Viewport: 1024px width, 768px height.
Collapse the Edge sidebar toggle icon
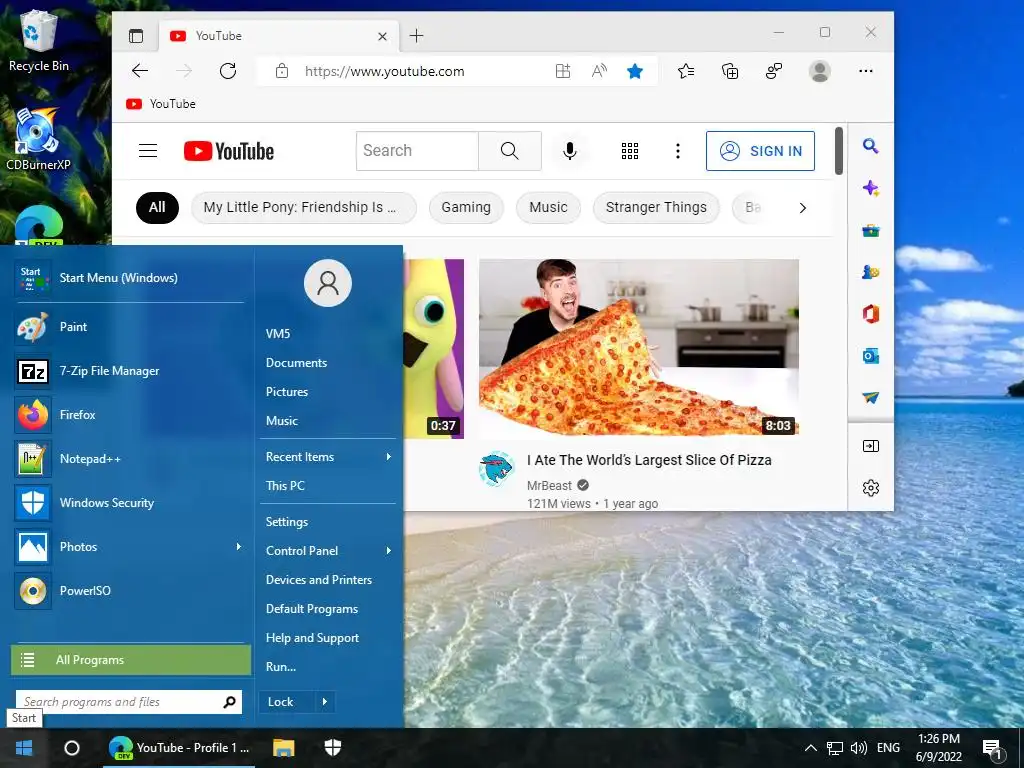871,446
